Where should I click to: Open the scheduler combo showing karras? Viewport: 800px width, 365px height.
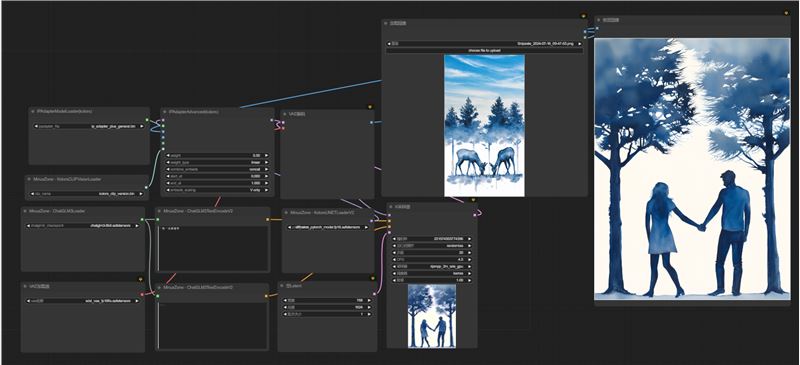[x=432, y=273]
